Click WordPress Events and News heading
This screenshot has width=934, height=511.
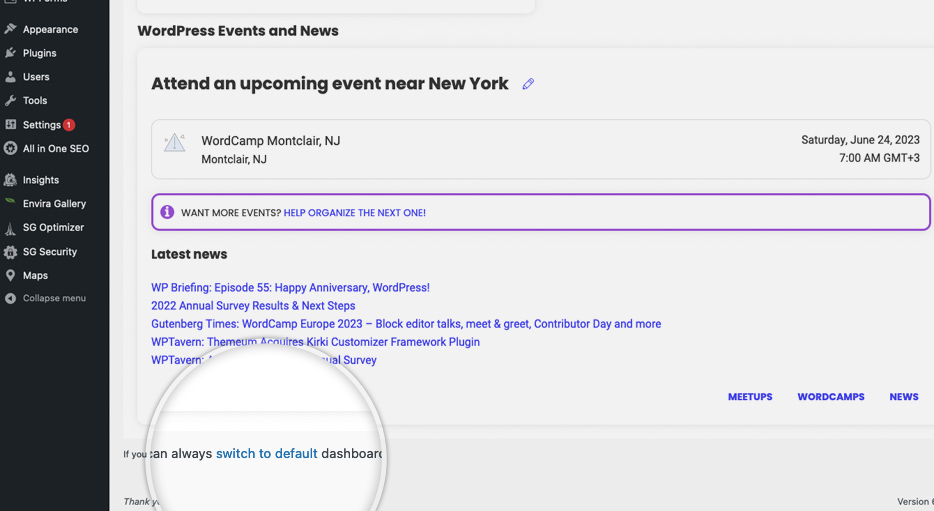(238, 31)
